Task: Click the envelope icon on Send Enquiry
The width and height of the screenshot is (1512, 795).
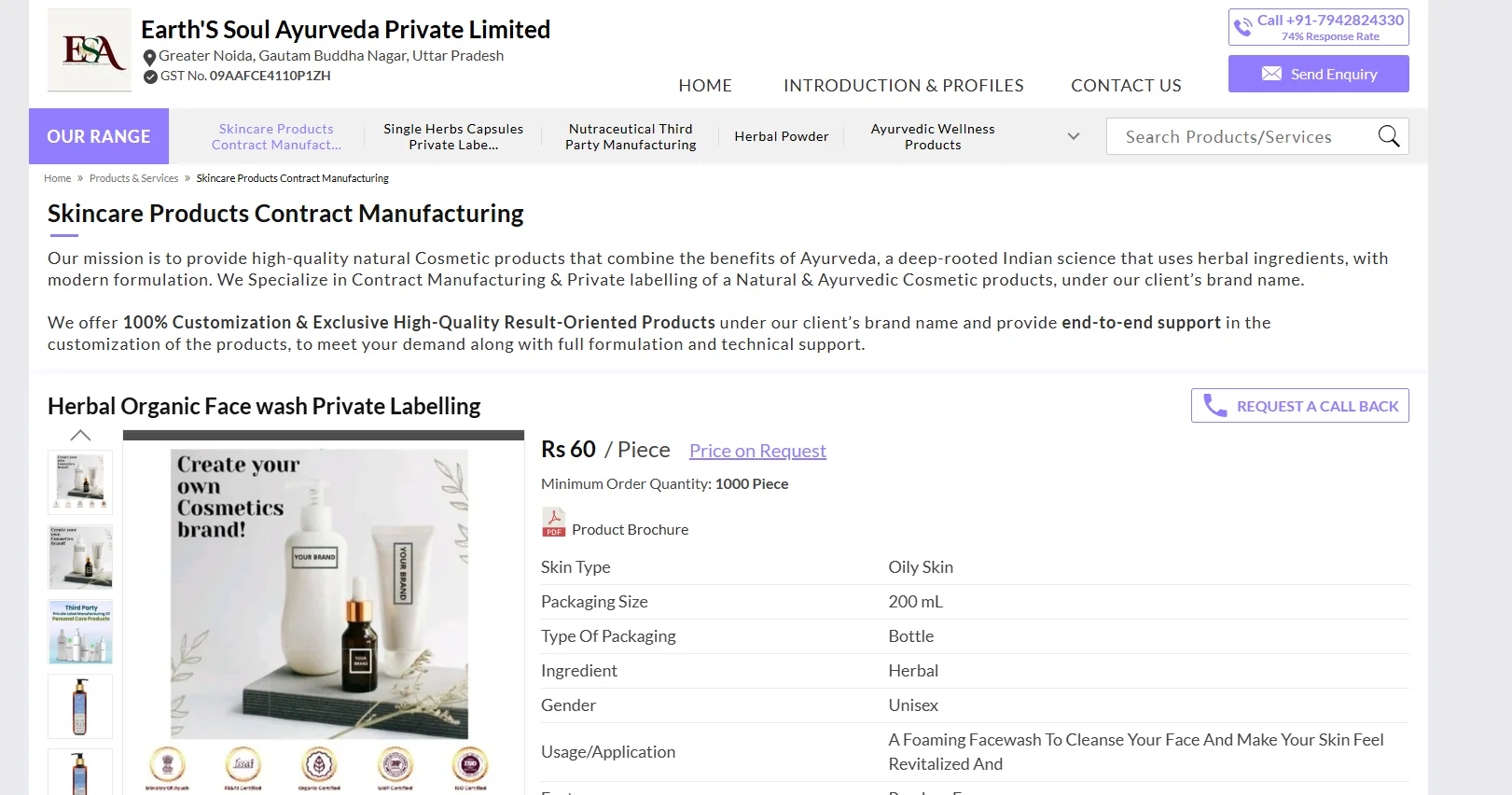Action: pyautogui.click(x=1272, y=73)
